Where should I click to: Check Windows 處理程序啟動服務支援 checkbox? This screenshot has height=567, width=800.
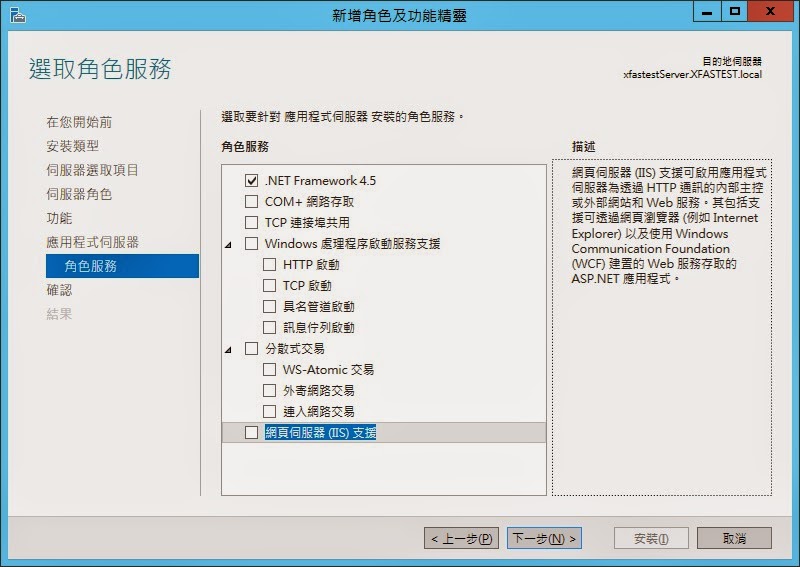coord(251,243)
